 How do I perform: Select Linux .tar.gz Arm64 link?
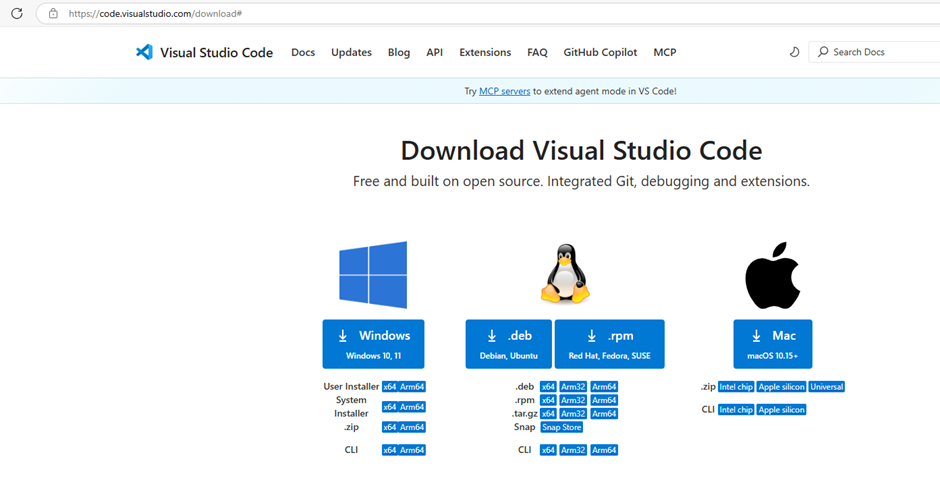(604, 414)
